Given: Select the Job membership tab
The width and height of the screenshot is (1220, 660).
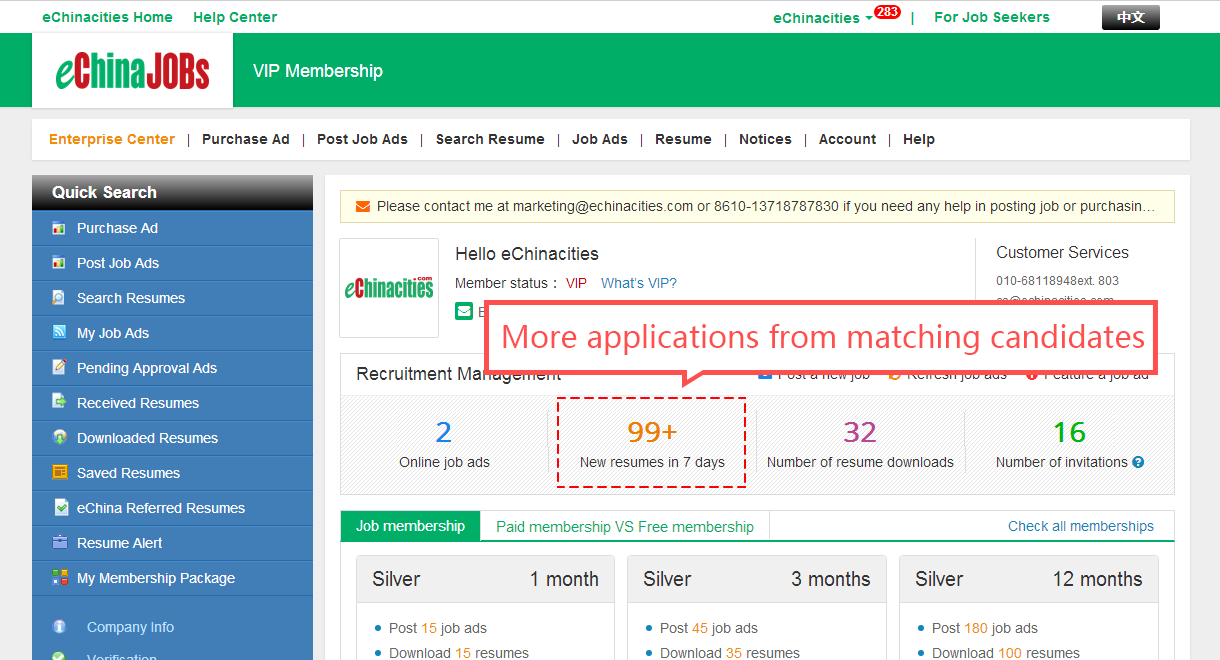Looking at the screenshot, I should point(410,526).
